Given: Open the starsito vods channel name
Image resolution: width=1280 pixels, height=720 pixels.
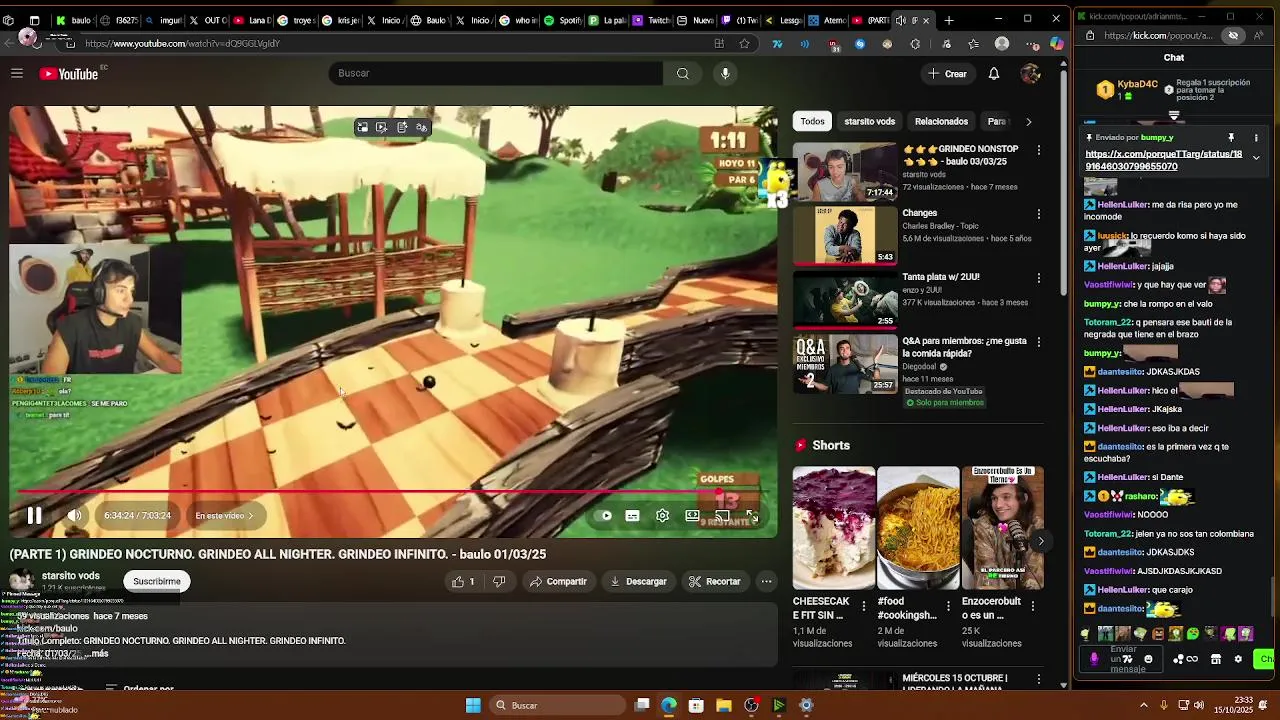Looking at the screenshot, I should coord(70,576).
